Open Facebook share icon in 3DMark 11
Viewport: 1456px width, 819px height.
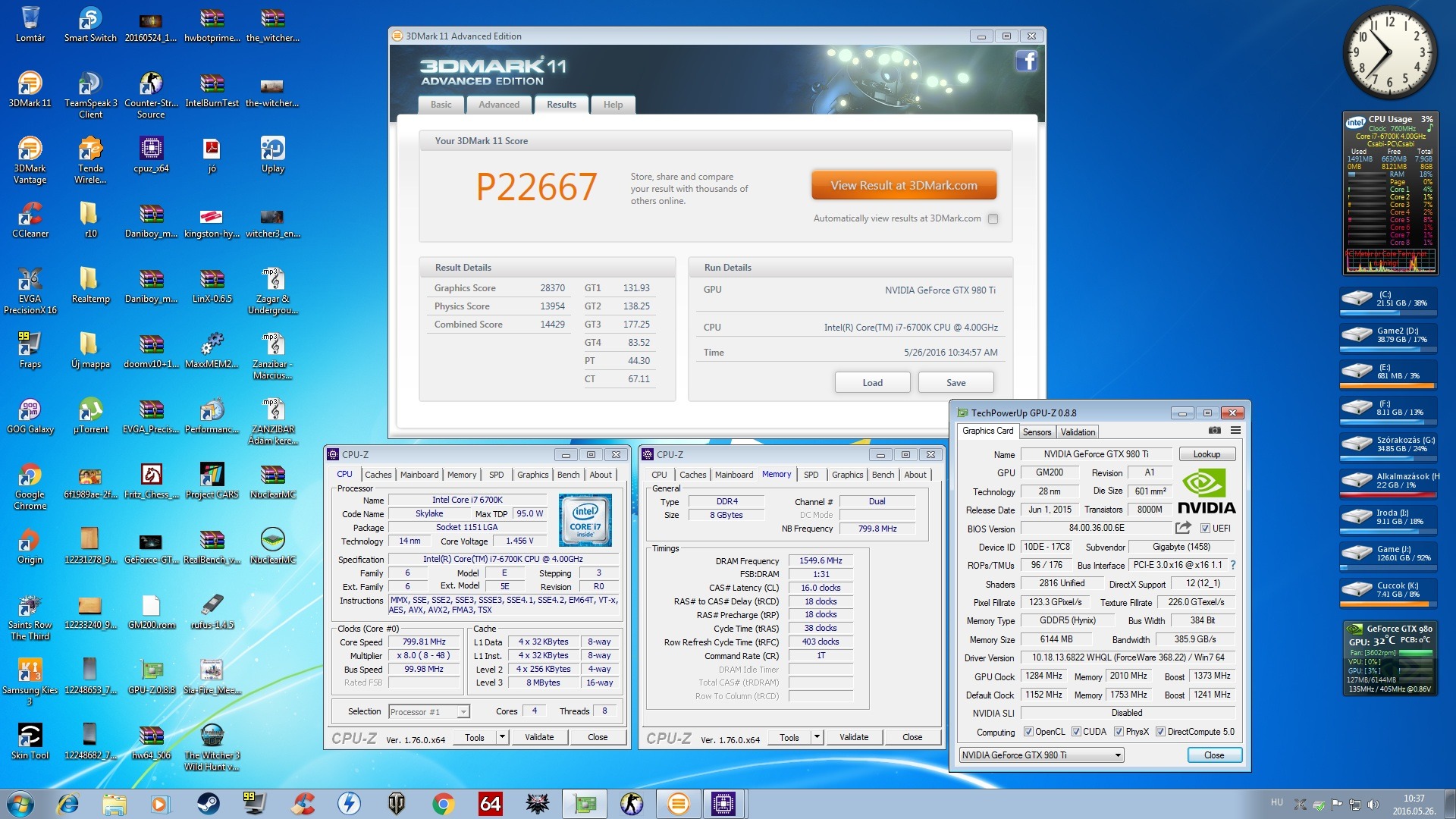(x=1026, y=61)
